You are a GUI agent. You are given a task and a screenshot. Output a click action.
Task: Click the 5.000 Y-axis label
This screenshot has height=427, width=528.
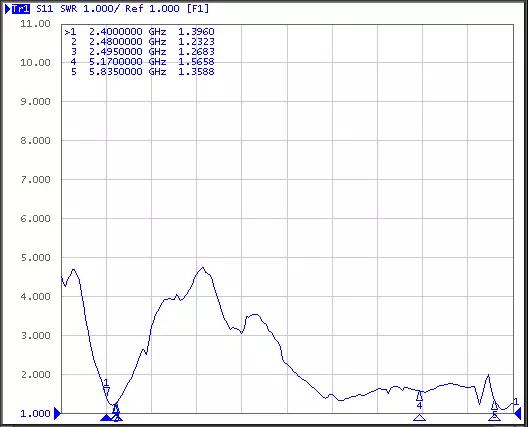(x=35, y=258)
